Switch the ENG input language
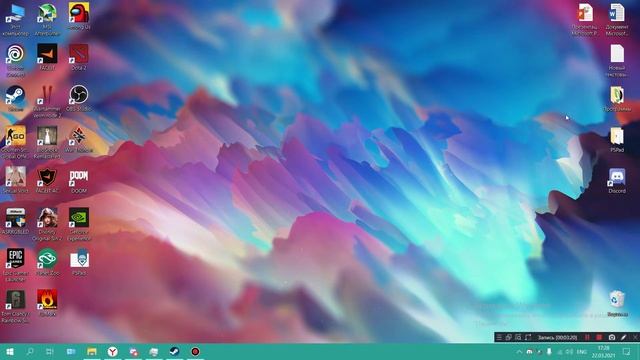 [582, 351]
